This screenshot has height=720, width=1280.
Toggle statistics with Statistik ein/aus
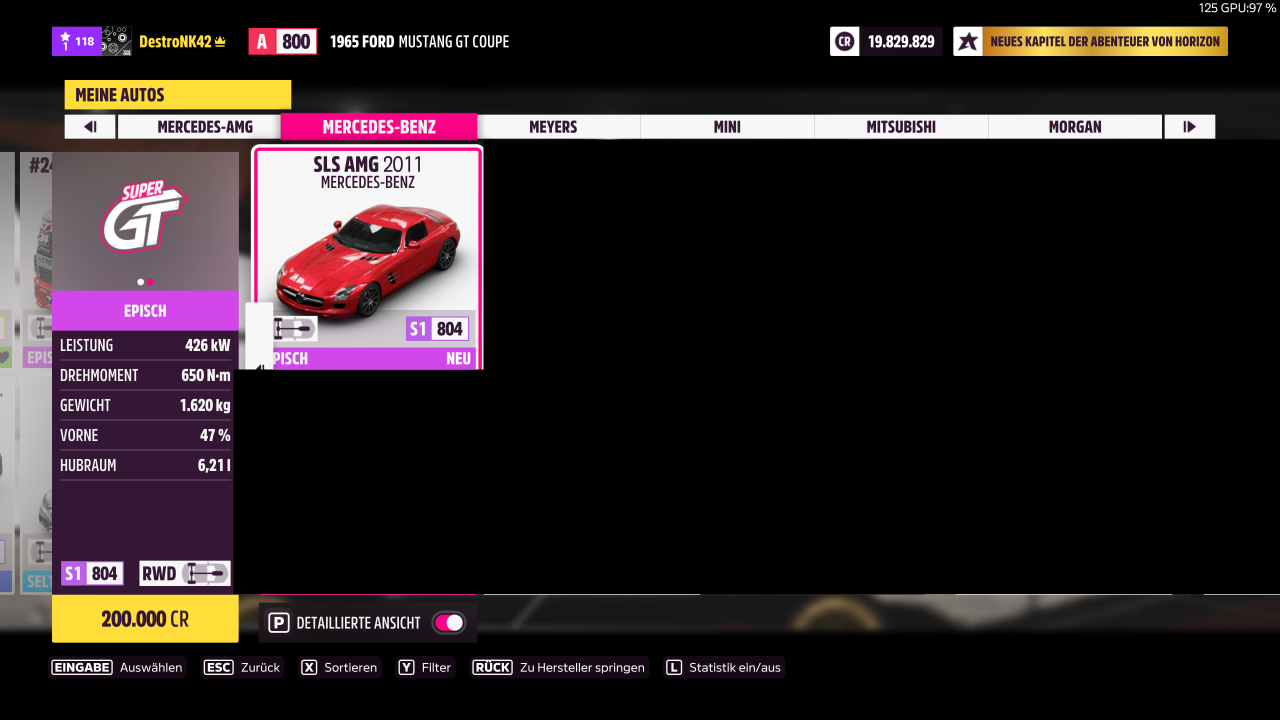pos(724,667)
